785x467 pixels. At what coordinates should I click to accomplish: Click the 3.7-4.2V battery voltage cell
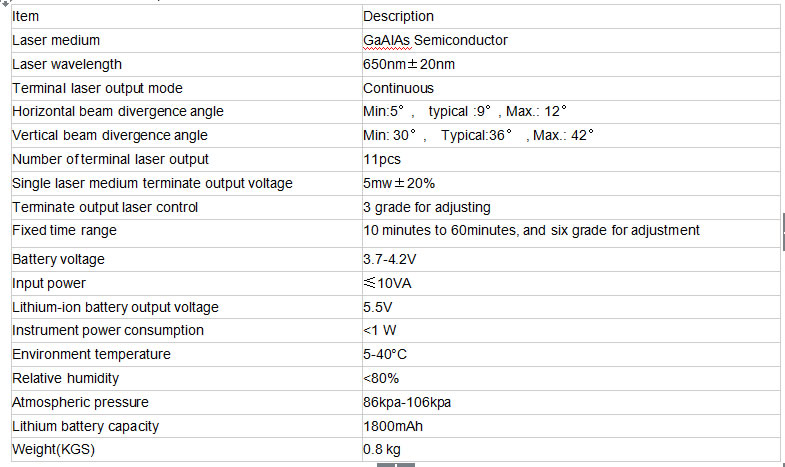tap(571, 260)
